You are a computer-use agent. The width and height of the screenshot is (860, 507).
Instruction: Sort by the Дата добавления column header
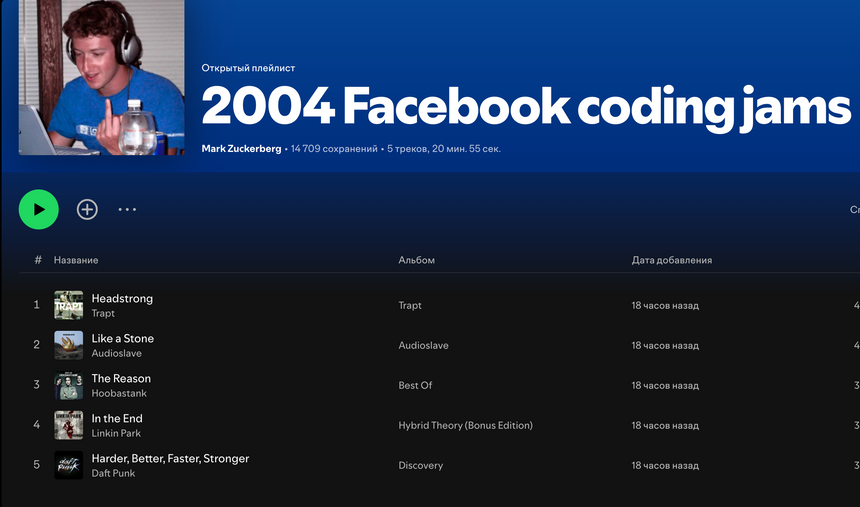click(671, 260)
